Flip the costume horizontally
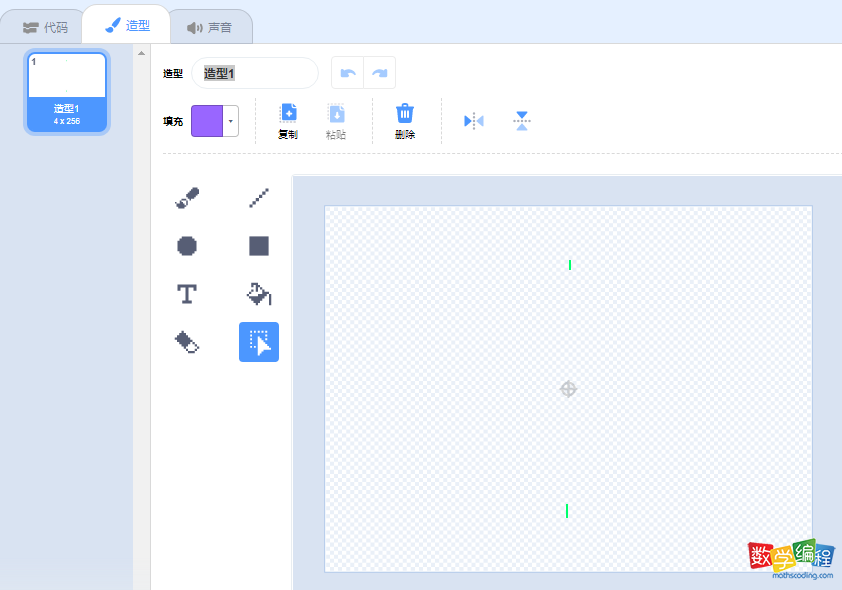The width and height of the screenshot is (842, 590). pos(473,121)
